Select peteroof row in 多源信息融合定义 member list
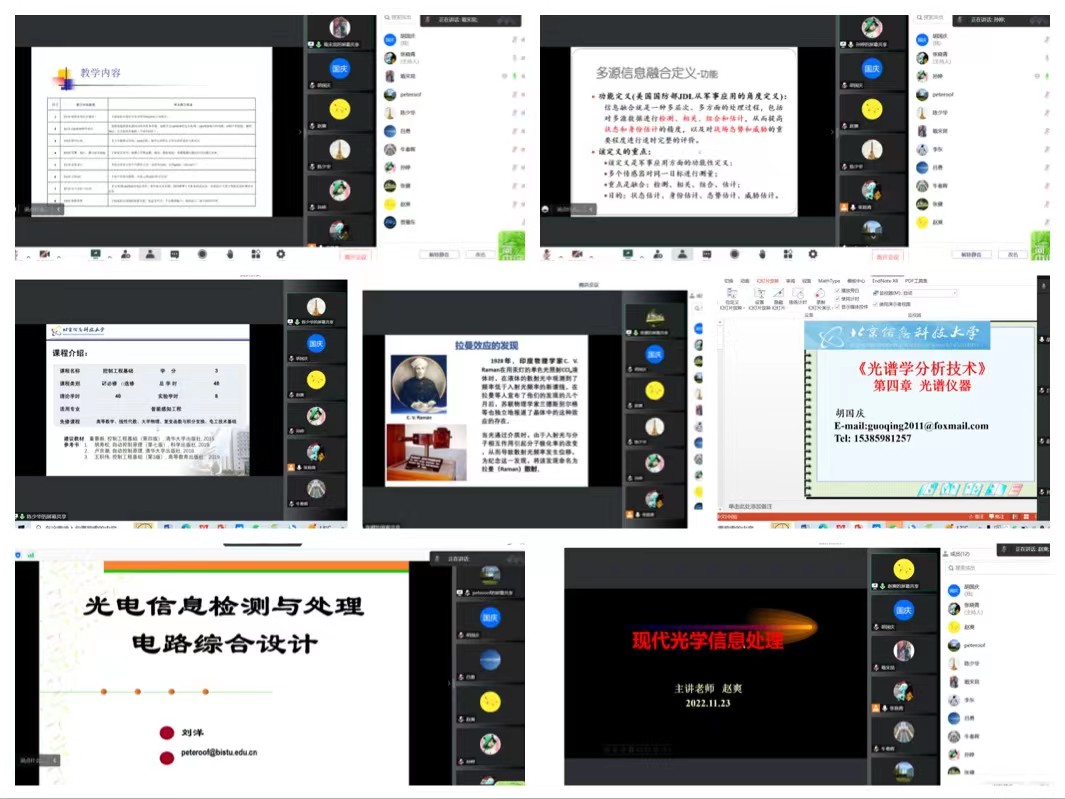Image resolution: width=1065 pixels, height=799 pixels. point(983,94)
